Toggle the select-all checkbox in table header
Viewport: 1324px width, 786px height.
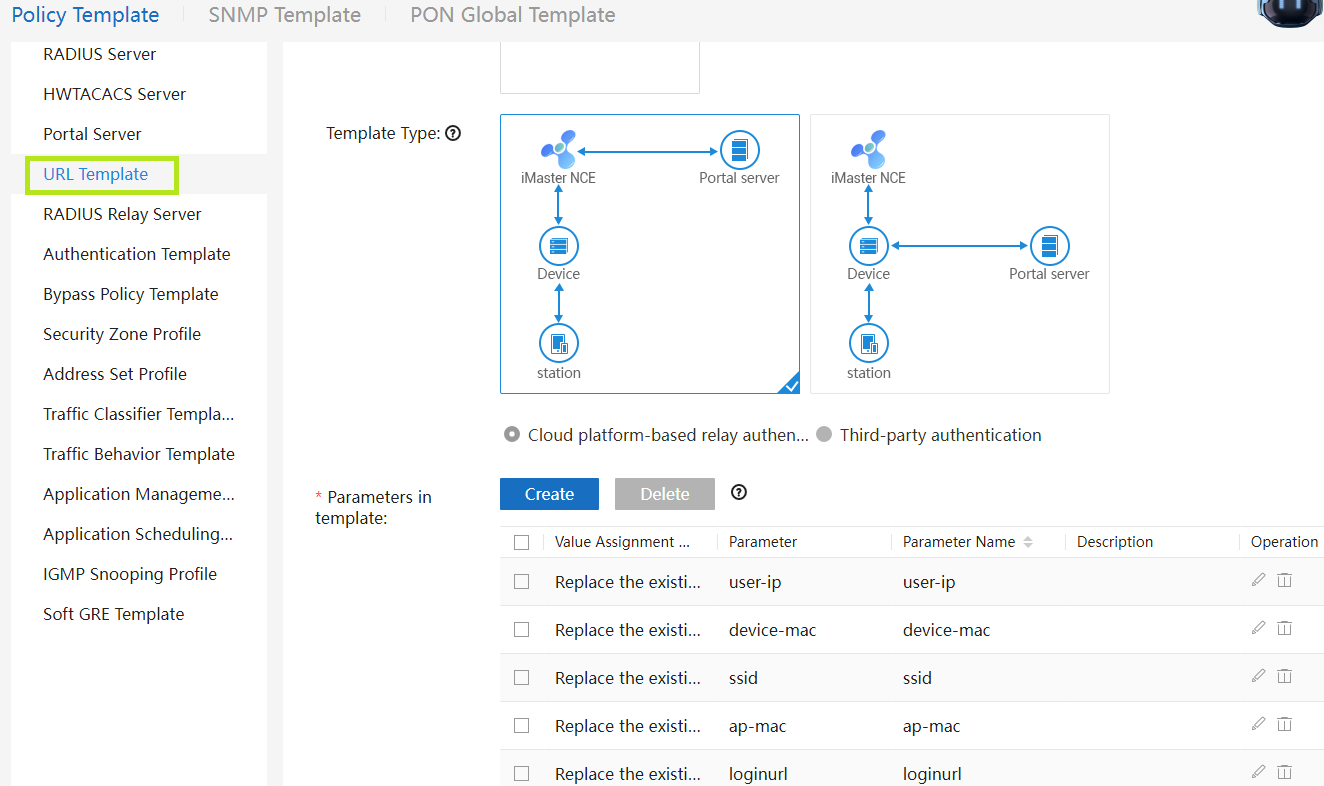click(521, 542)
